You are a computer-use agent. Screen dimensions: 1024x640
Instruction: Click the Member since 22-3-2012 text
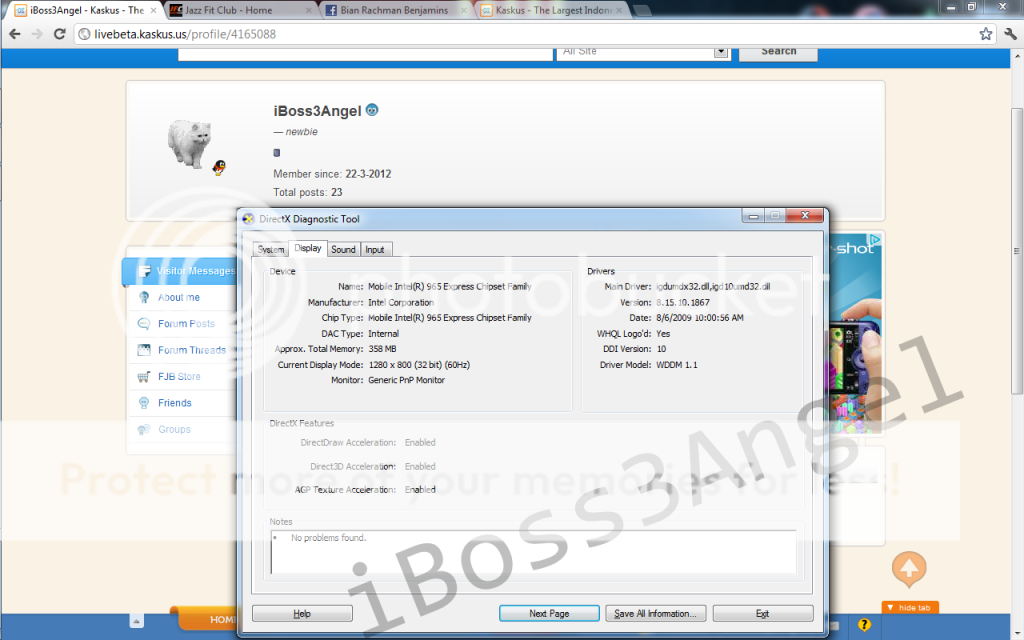click(x=332, y=174)
